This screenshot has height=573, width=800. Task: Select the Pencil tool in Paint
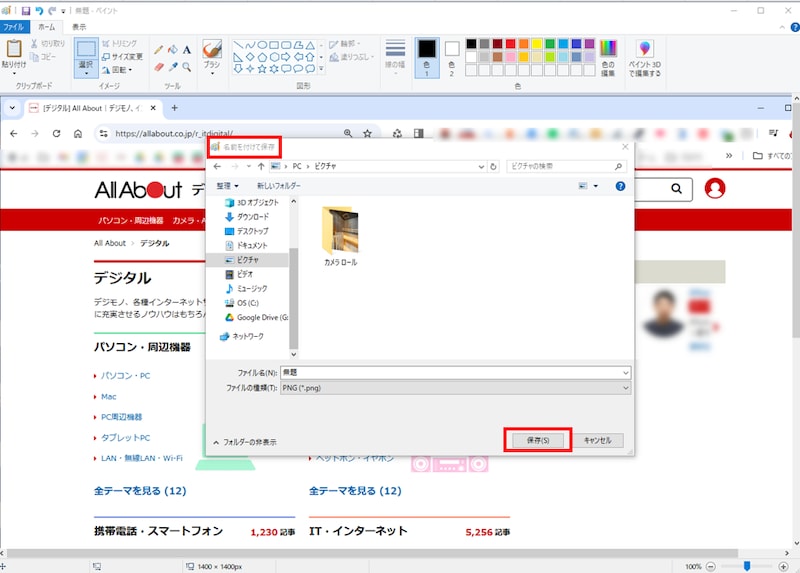tap(159, 49)
